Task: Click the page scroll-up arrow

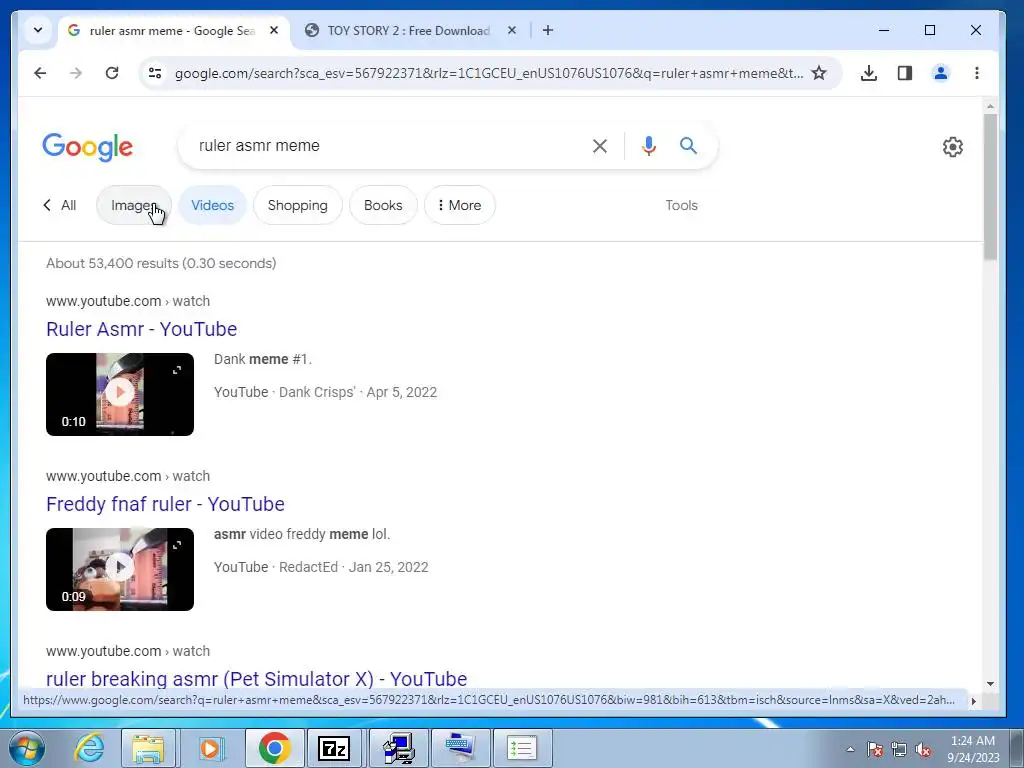Action: [990, 106]
